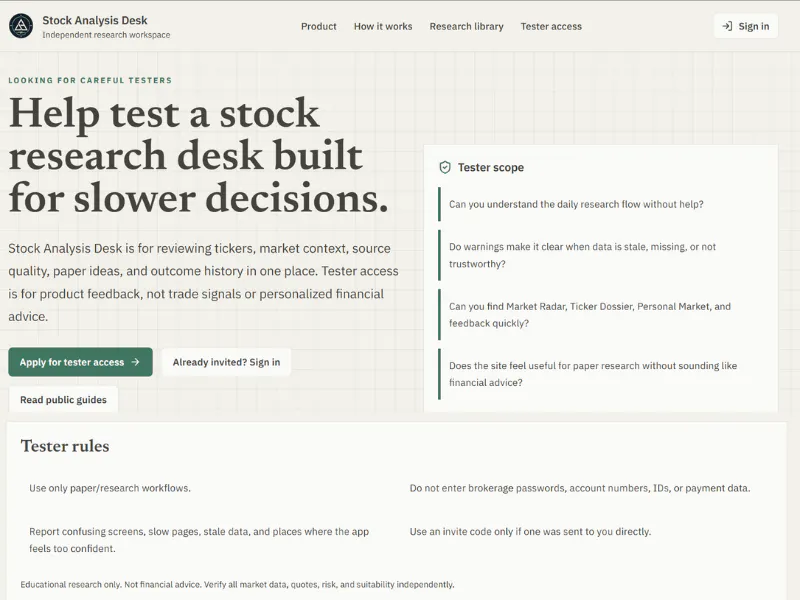The width and height of the screenshot is (800, 600).
Task: Click Already invited? Sign in
Action: point(226,362)
